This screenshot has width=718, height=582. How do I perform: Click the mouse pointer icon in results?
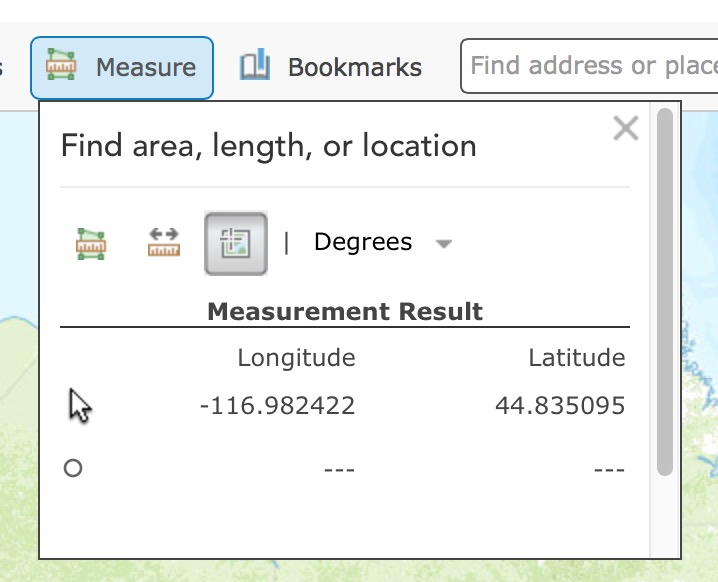[79, 406]
